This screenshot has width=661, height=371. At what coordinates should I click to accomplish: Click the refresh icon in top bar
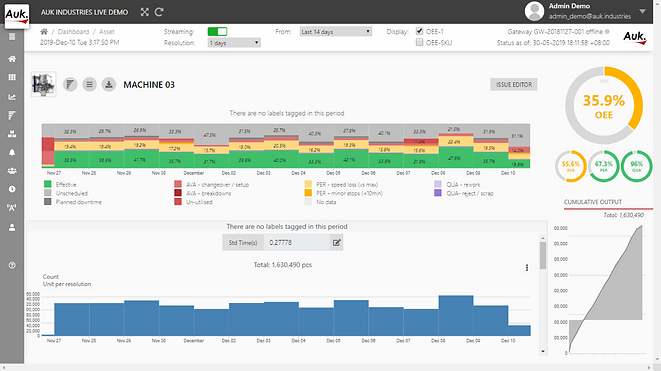pyautogui.click(x=159, y=12)
